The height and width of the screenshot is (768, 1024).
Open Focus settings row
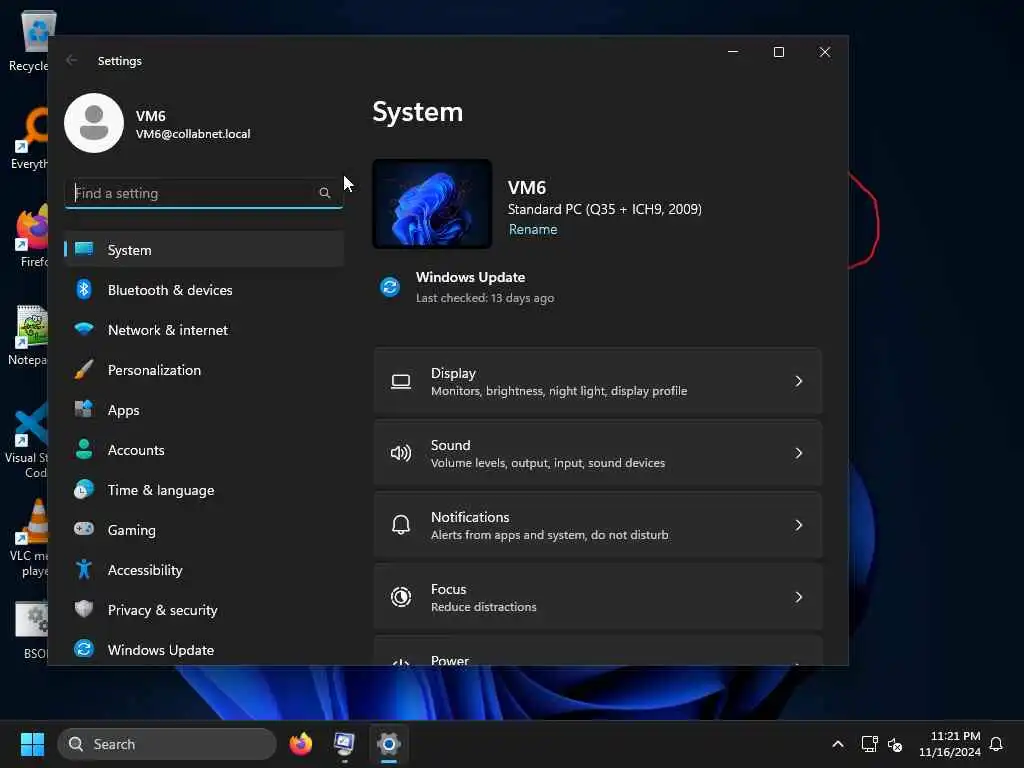pos(598,597)
